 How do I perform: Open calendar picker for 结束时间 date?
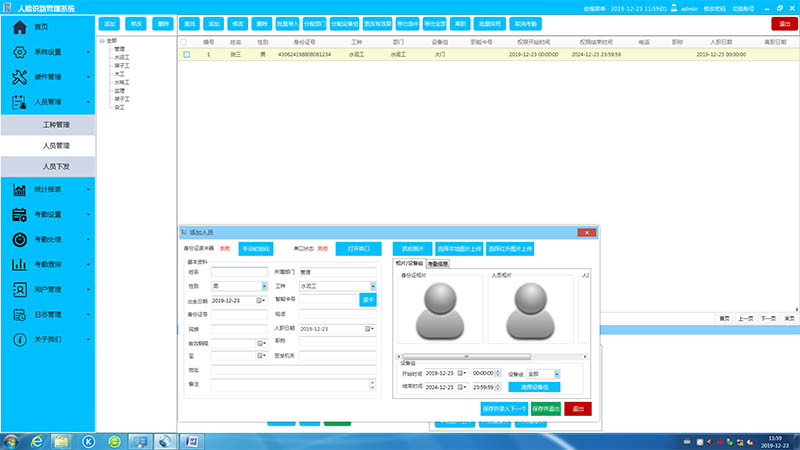tap(462, 387)
